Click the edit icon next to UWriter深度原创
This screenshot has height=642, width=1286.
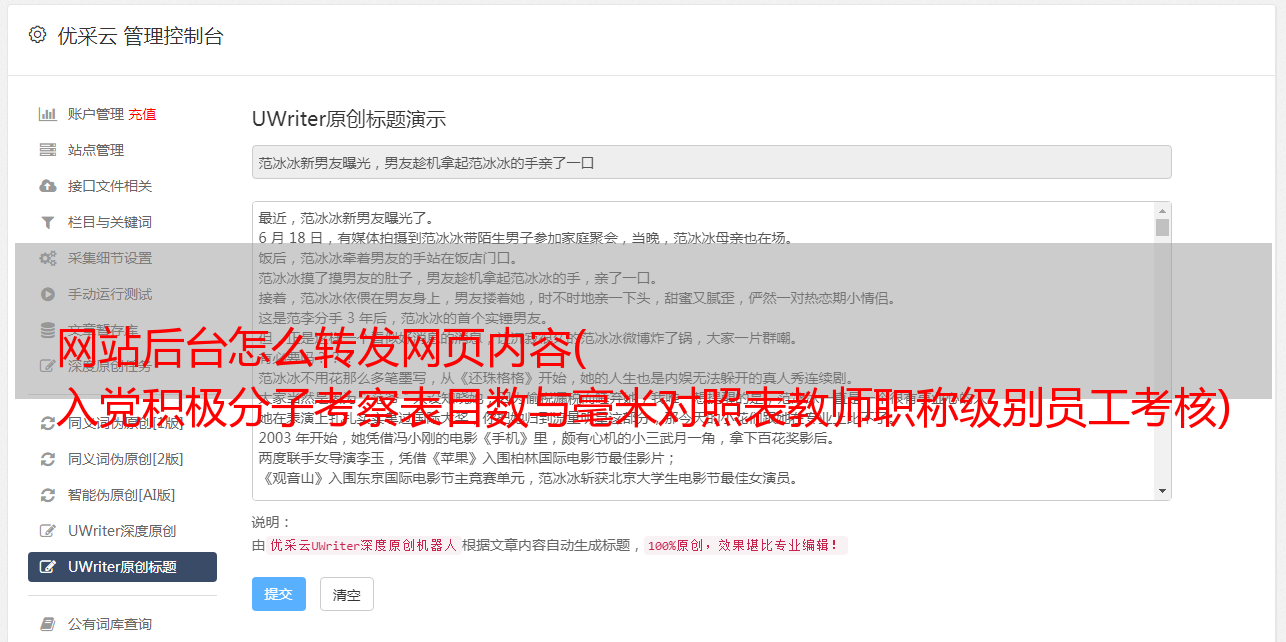pos(47,531)
